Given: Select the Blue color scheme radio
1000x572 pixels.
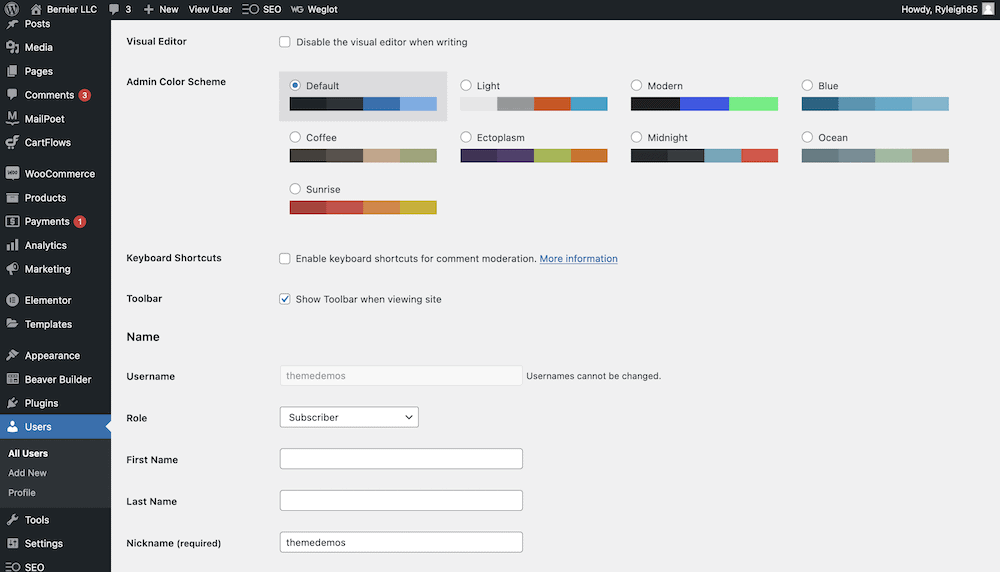Looking at the screenshot, I should (807, 85).
